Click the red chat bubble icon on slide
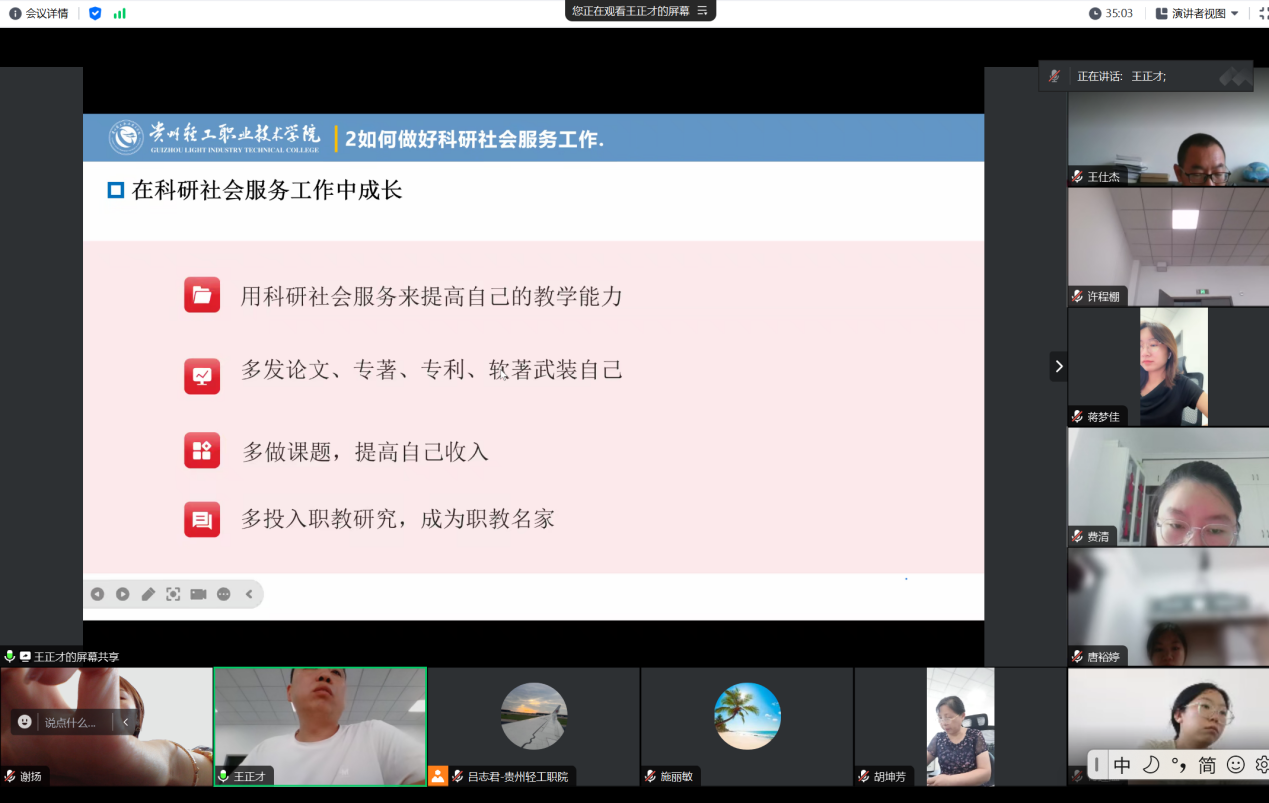1269x803 pixels. point(202,520)
